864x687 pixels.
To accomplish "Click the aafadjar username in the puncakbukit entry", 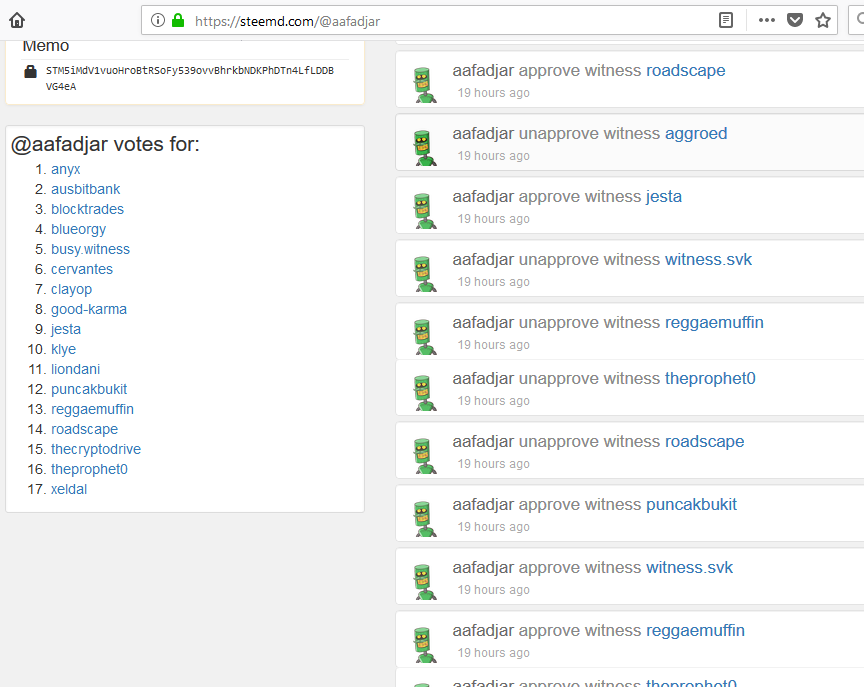I will pyautogui.click(x=485, y=504).
